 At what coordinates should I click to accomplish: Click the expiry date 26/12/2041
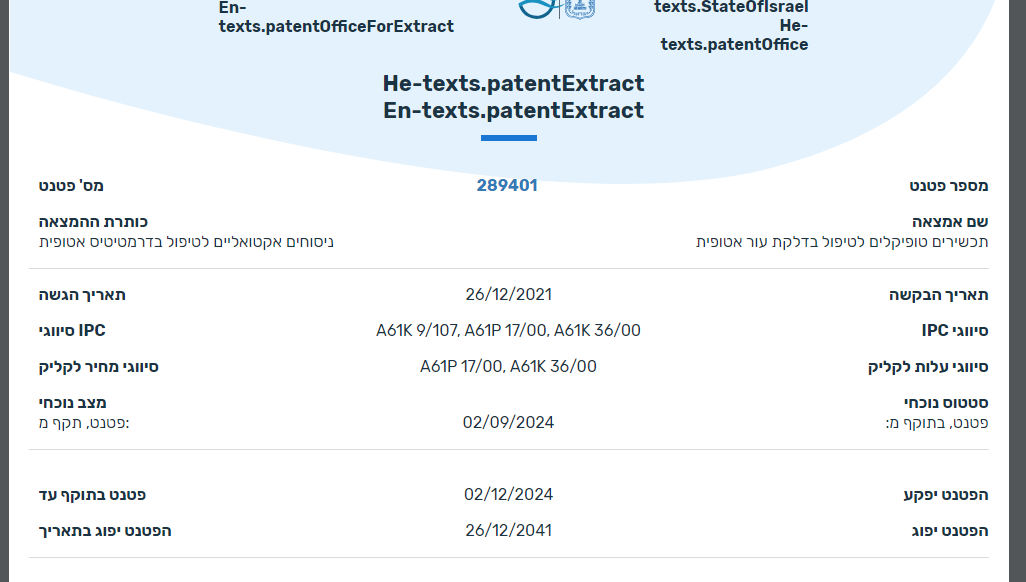508,530
